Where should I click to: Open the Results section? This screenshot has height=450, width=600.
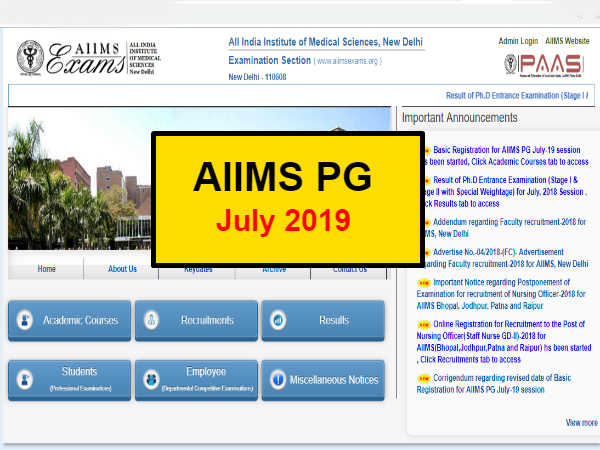323,320
